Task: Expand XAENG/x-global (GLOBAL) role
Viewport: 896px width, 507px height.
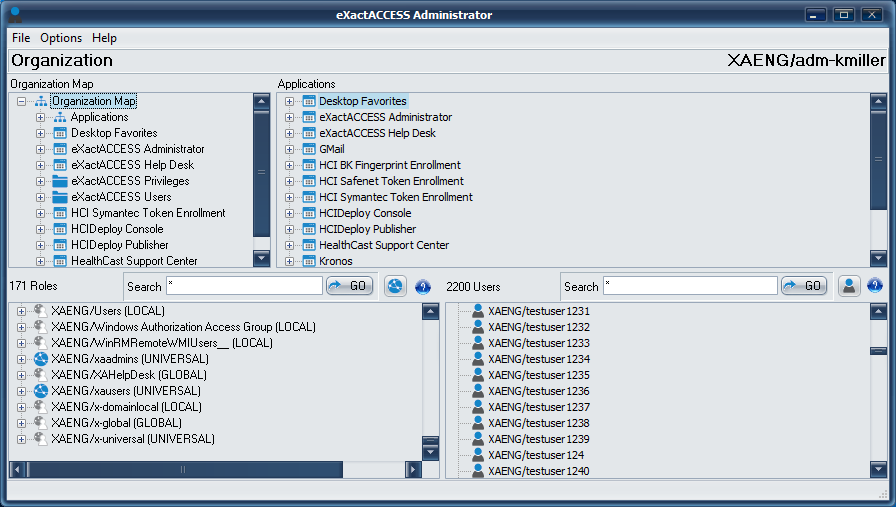Action: coord(21,423)
